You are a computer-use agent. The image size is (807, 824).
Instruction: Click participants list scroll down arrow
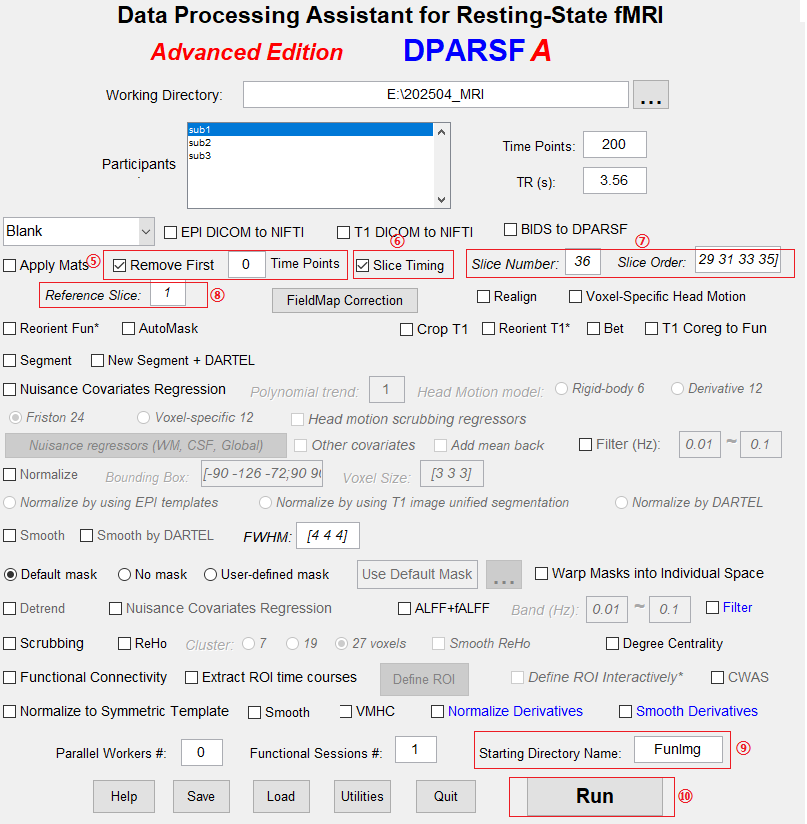pyautogui.click(x=441, y=200)
